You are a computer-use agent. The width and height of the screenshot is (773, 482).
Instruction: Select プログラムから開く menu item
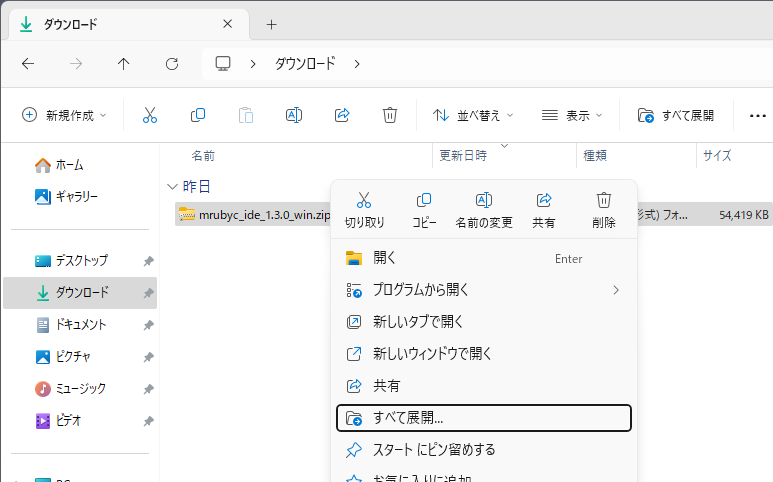point(484,290)
